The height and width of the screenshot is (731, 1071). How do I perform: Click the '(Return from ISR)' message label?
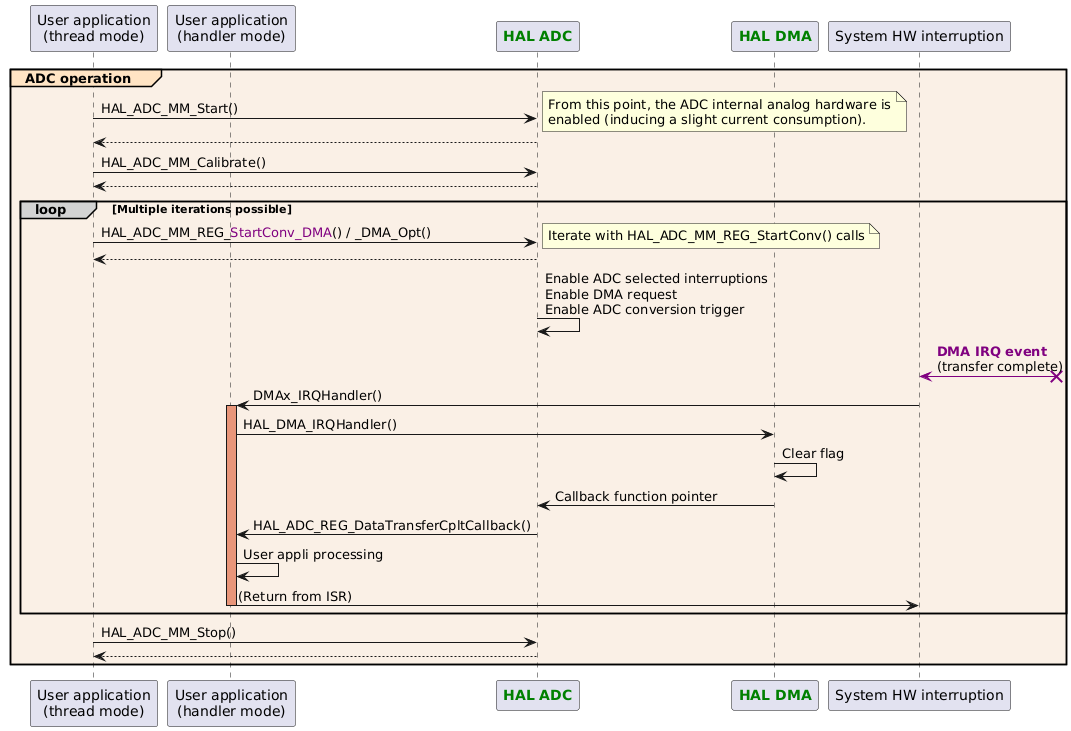[295, 596]
